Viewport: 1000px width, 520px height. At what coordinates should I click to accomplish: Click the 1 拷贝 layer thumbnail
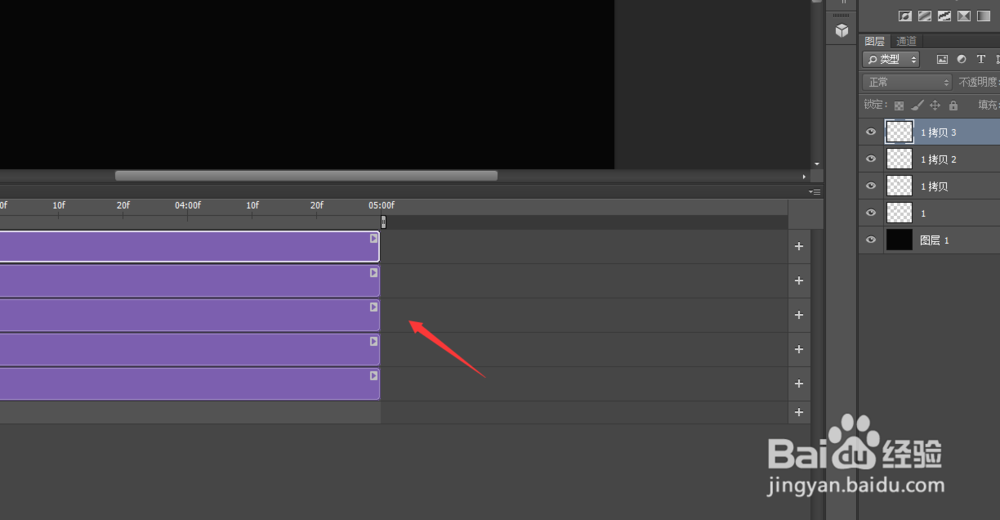[x=899, y=186]
